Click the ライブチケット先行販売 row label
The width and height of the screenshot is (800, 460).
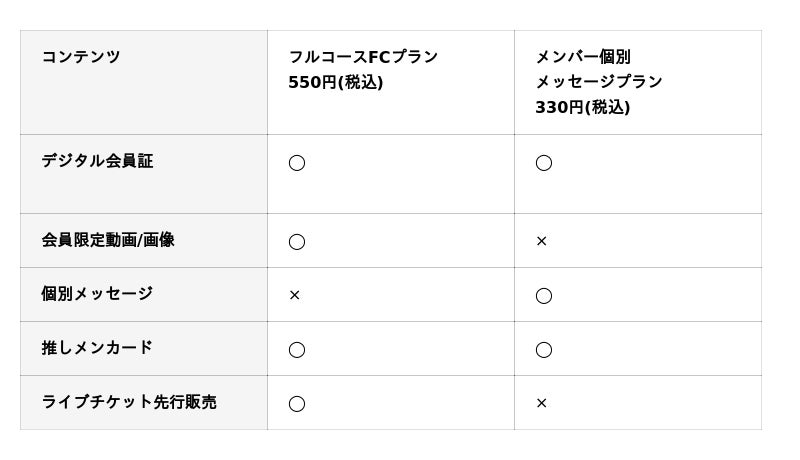(x=129, y=402)
